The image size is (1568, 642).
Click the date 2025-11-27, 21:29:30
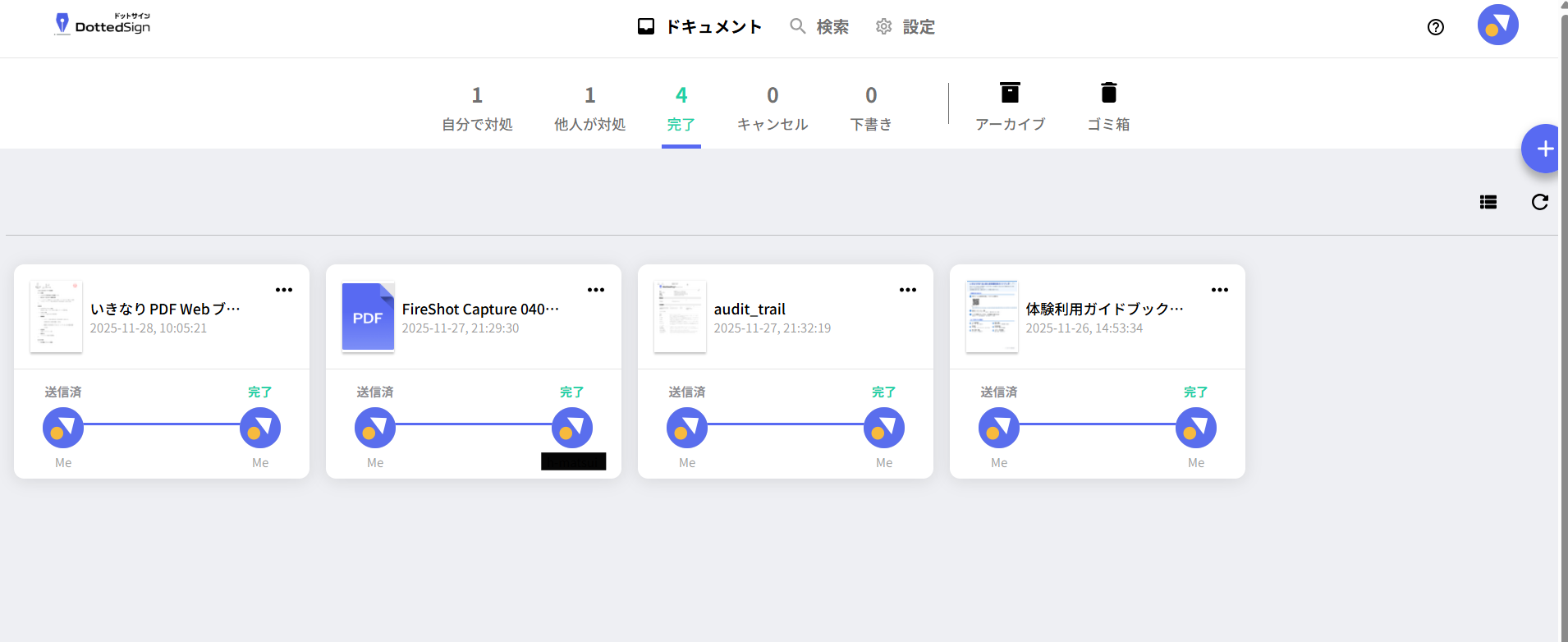[461, 328]
